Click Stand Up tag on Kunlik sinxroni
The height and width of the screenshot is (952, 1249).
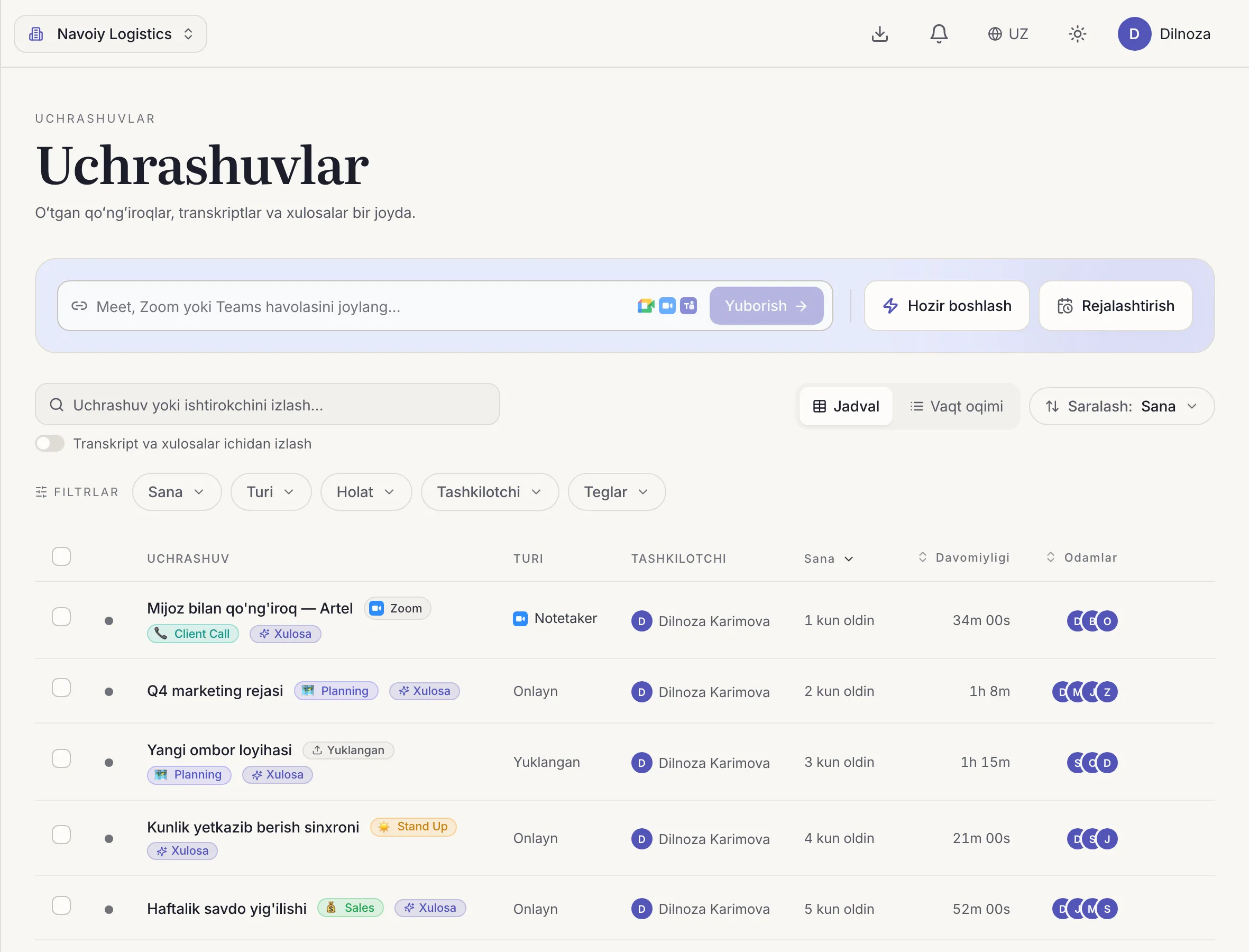tap(414, 826)
